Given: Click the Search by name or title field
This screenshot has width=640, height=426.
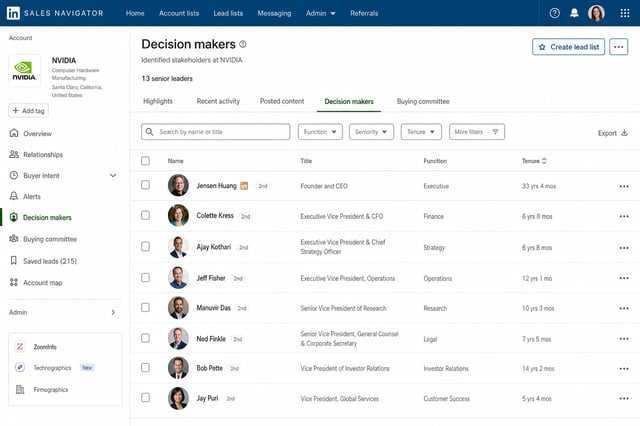Looking at the screenshot, I should click(216, 132).
